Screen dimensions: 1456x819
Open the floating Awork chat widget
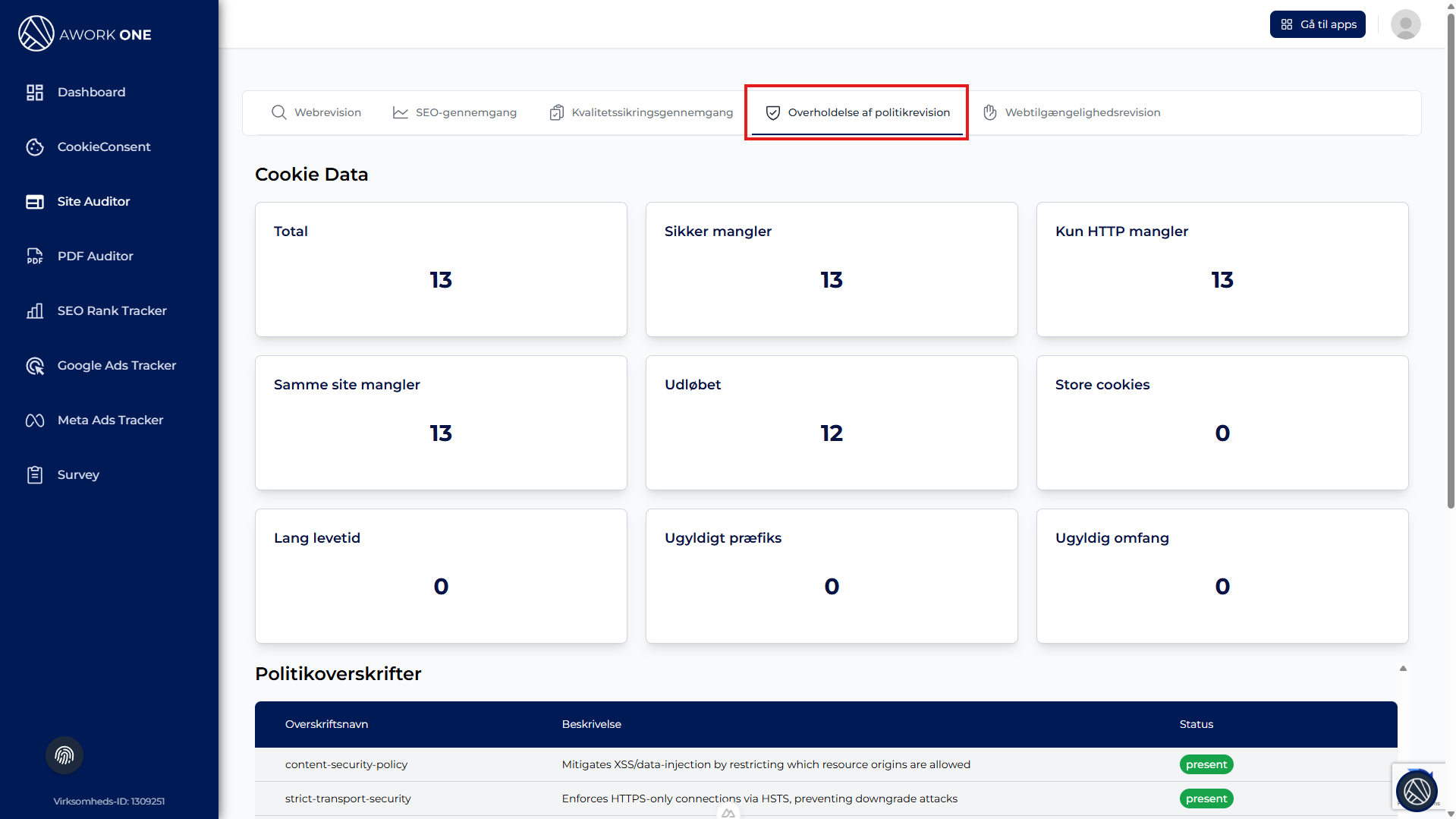(x=1417, y=791)
